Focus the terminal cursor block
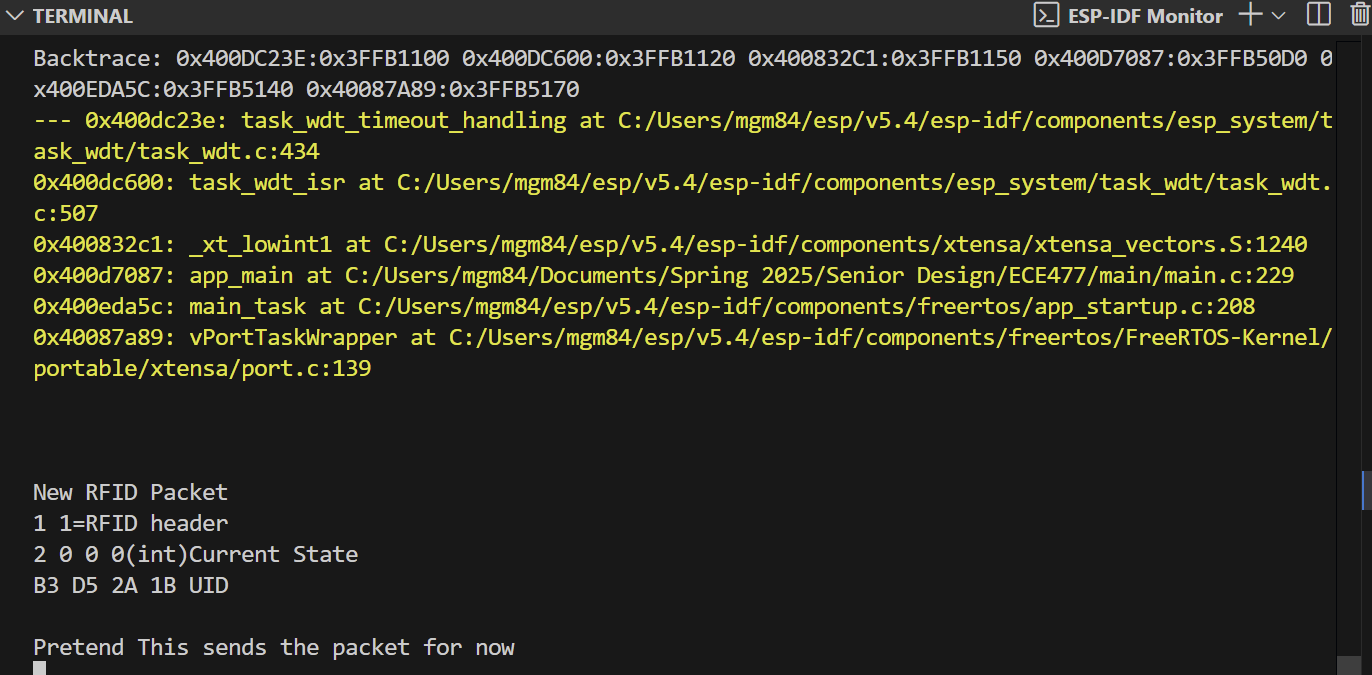Image resolution: width=1372 pixels, height=675 pixels. coord(39,668)
